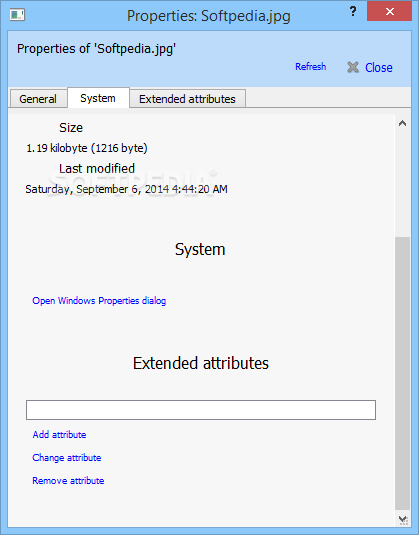Click the window icon in the title bar
The width and height of the screenshot is (419, 535).
(17, 15)
